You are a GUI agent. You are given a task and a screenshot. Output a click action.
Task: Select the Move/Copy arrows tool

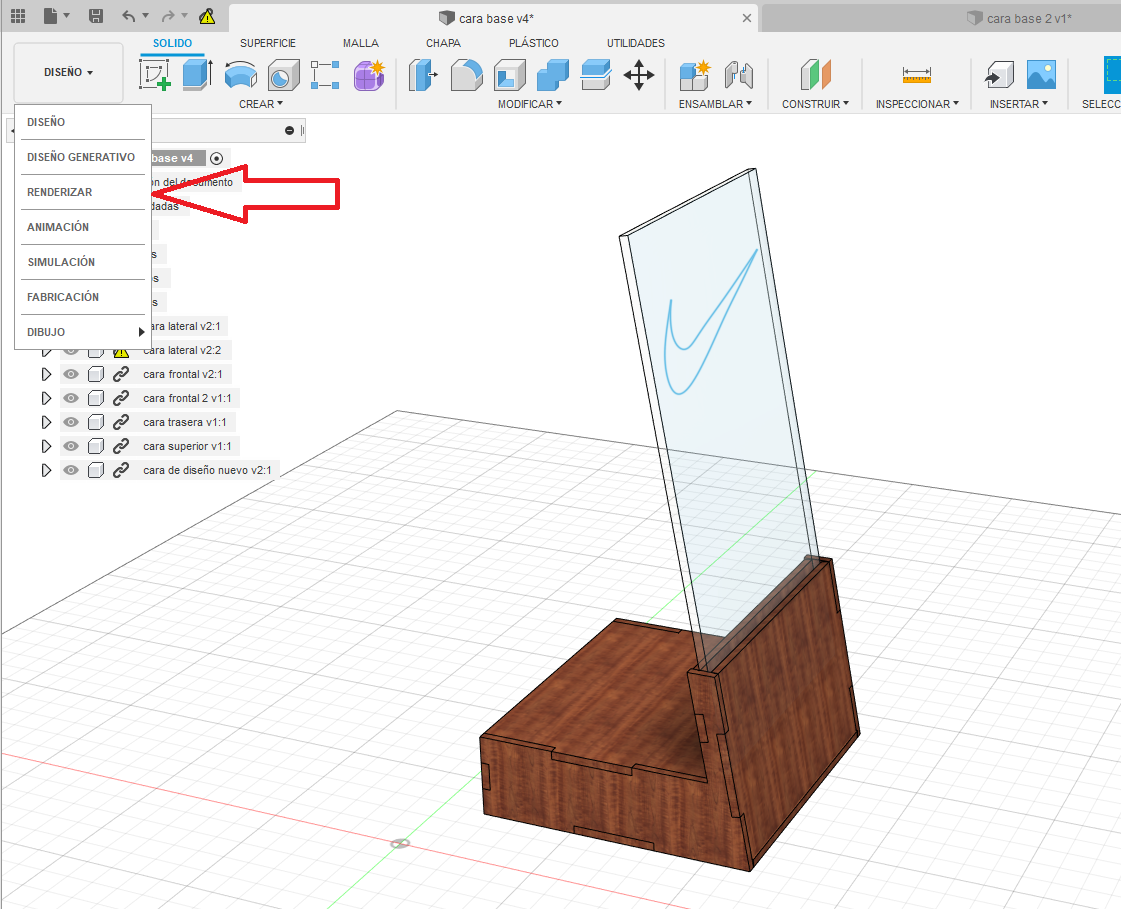tap(638, 75)
